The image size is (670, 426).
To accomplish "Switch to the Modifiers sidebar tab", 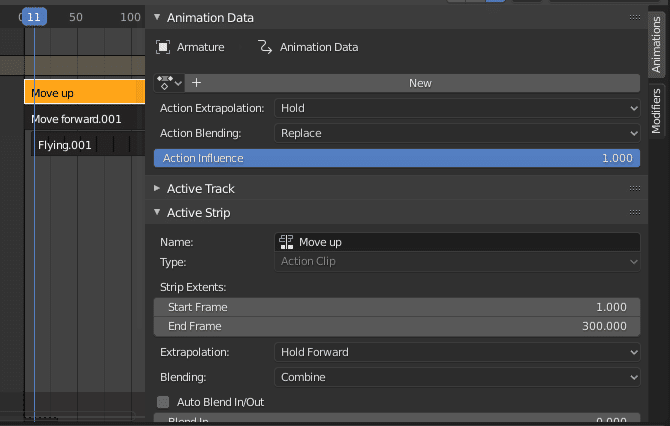I will click(x=657, y=111).
